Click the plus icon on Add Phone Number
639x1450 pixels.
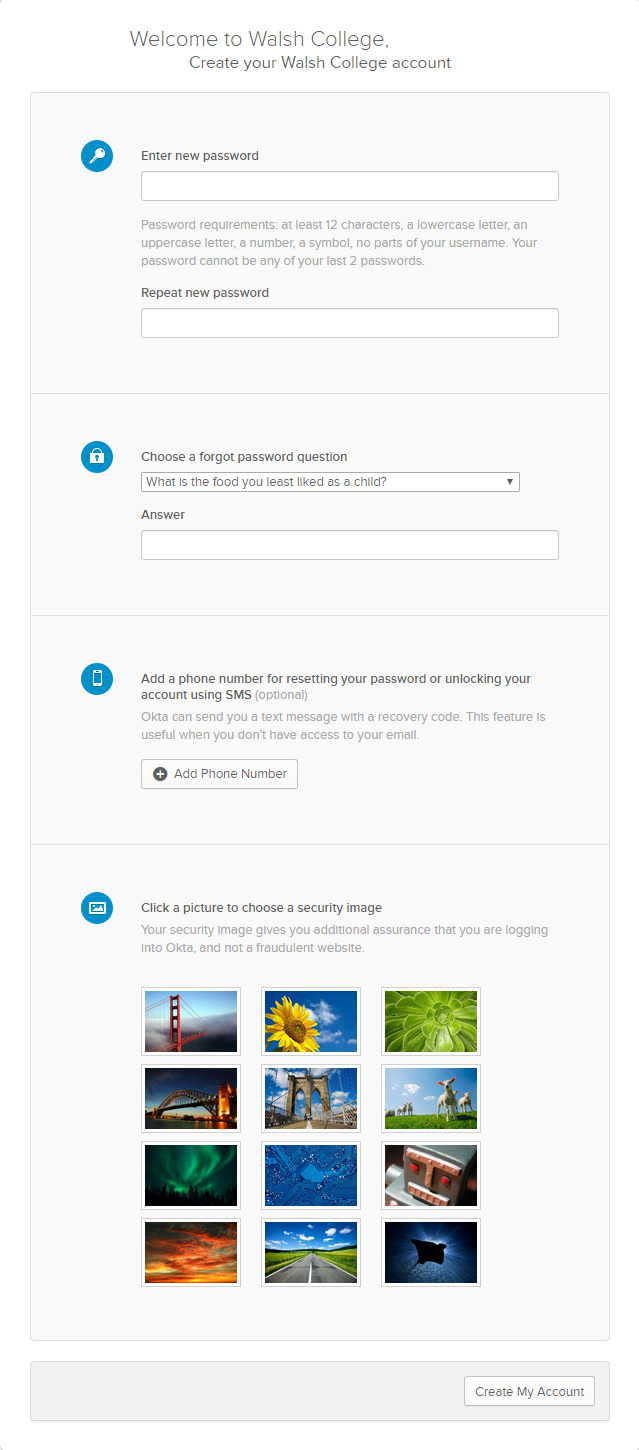tap(160, 774)
